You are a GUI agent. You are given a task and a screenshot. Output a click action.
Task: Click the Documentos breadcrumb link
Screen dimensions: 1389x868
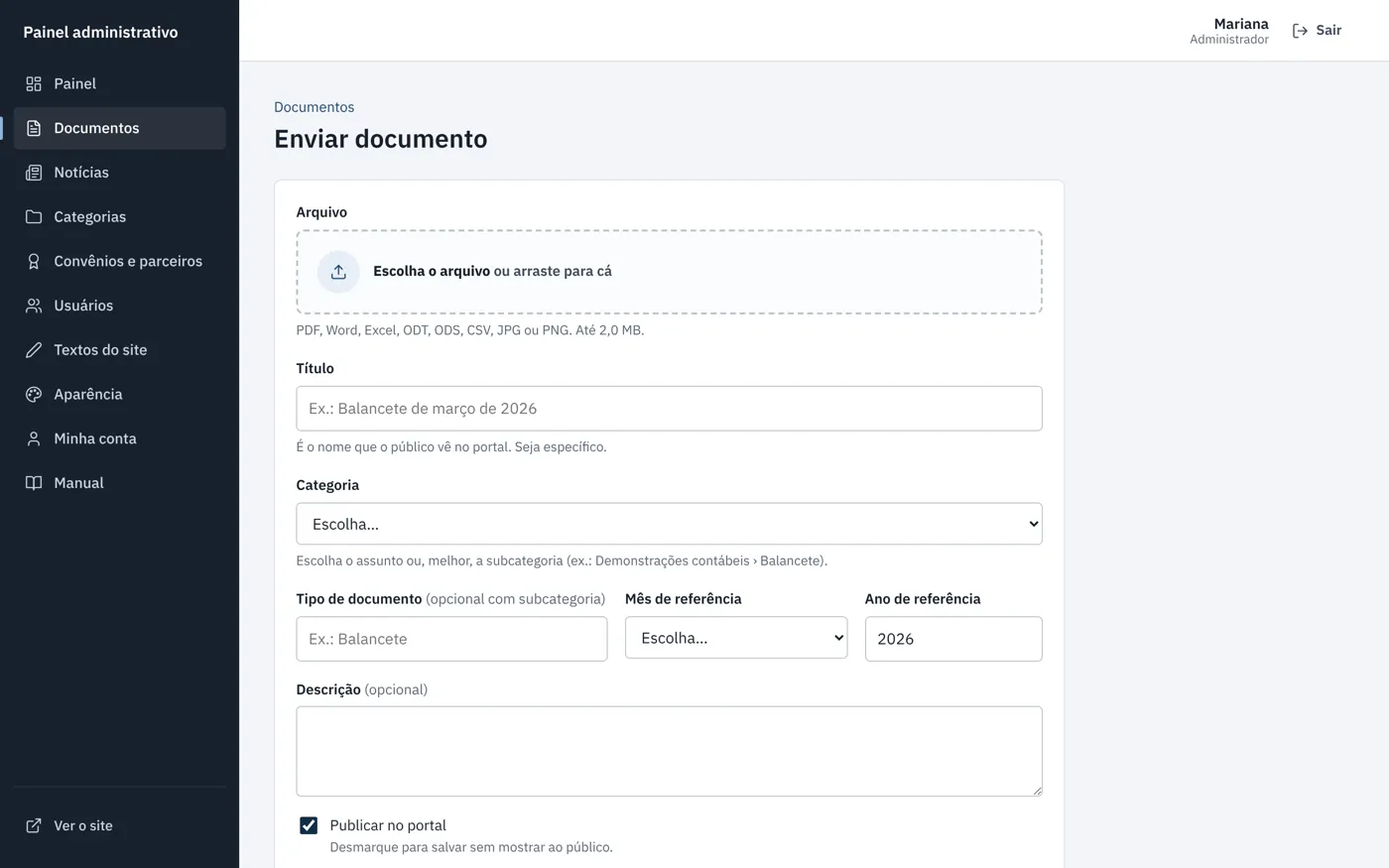314,107
